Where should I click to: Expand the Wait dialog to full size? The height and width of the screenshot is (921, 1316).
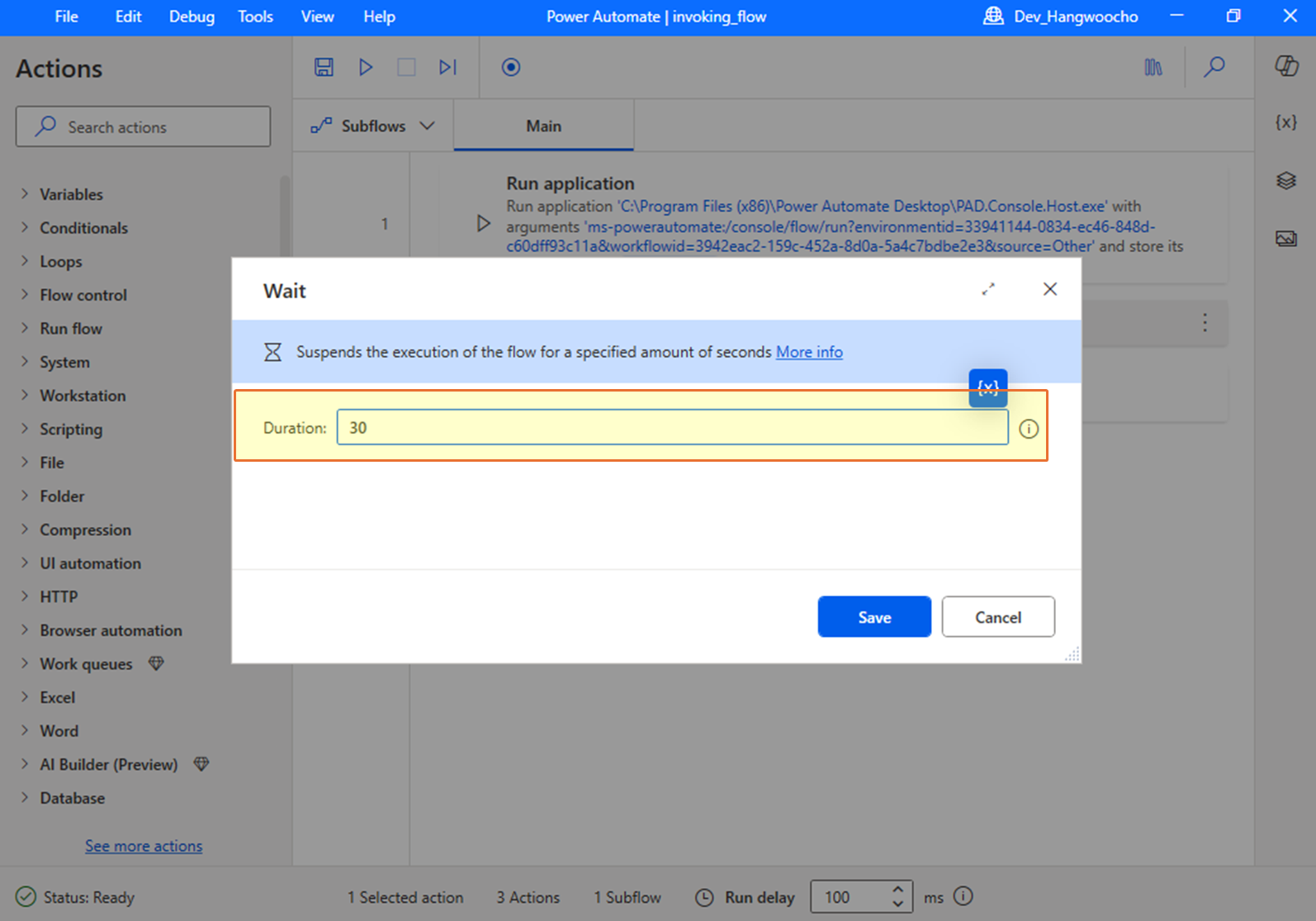click(x=988, y=289)
